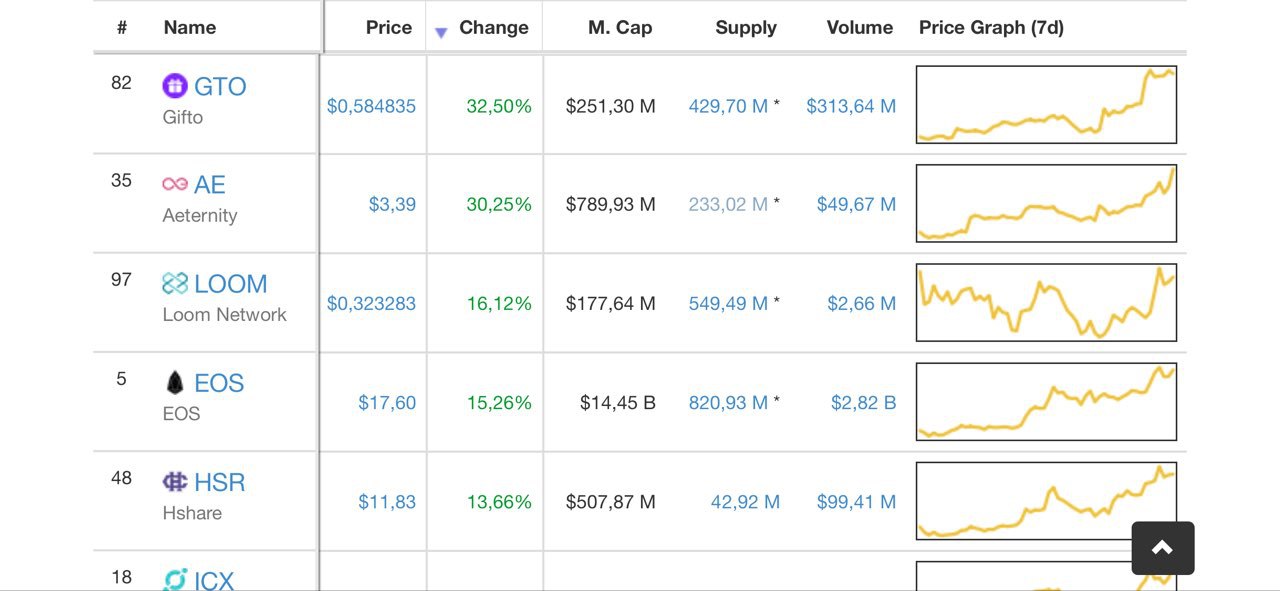Sort table by Price column header
The image size is (1280, 591).
pos(389,28)
